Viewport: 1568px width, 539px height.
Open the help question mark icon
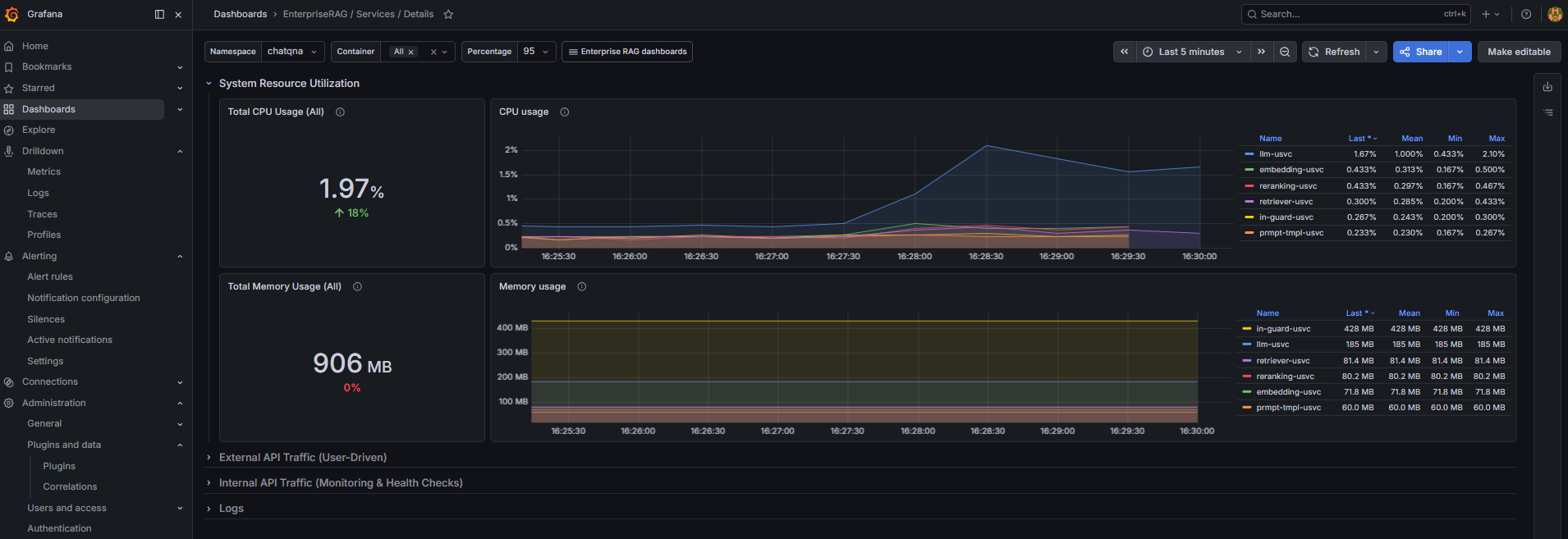[x=1526, y=14]
